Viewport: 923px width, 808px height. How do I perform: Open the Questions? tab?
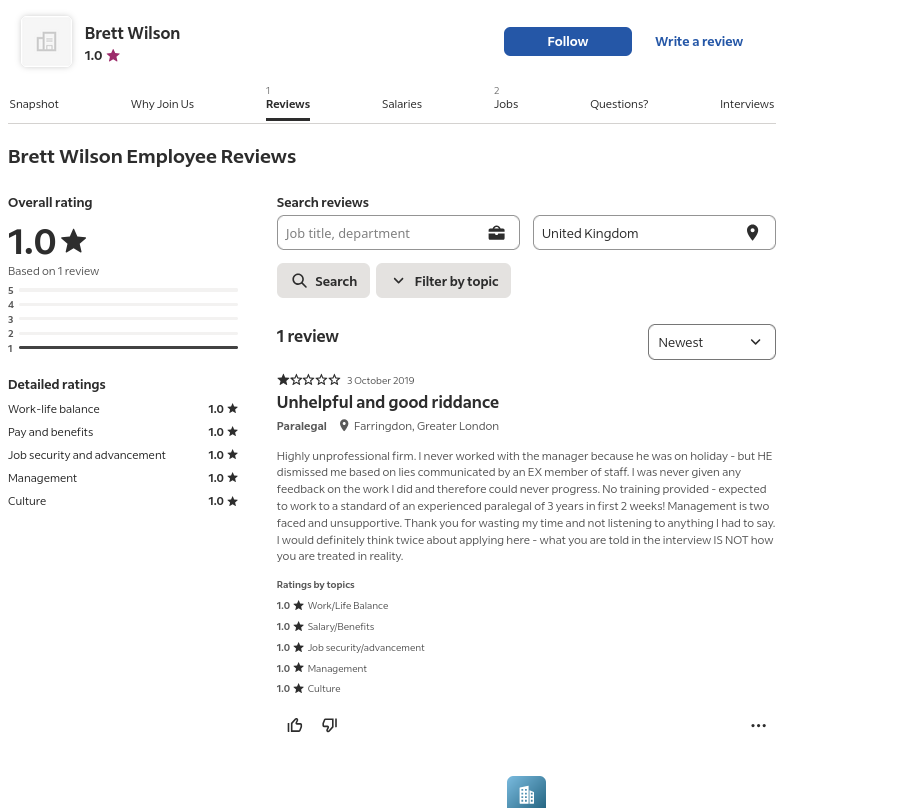point(619,104)
